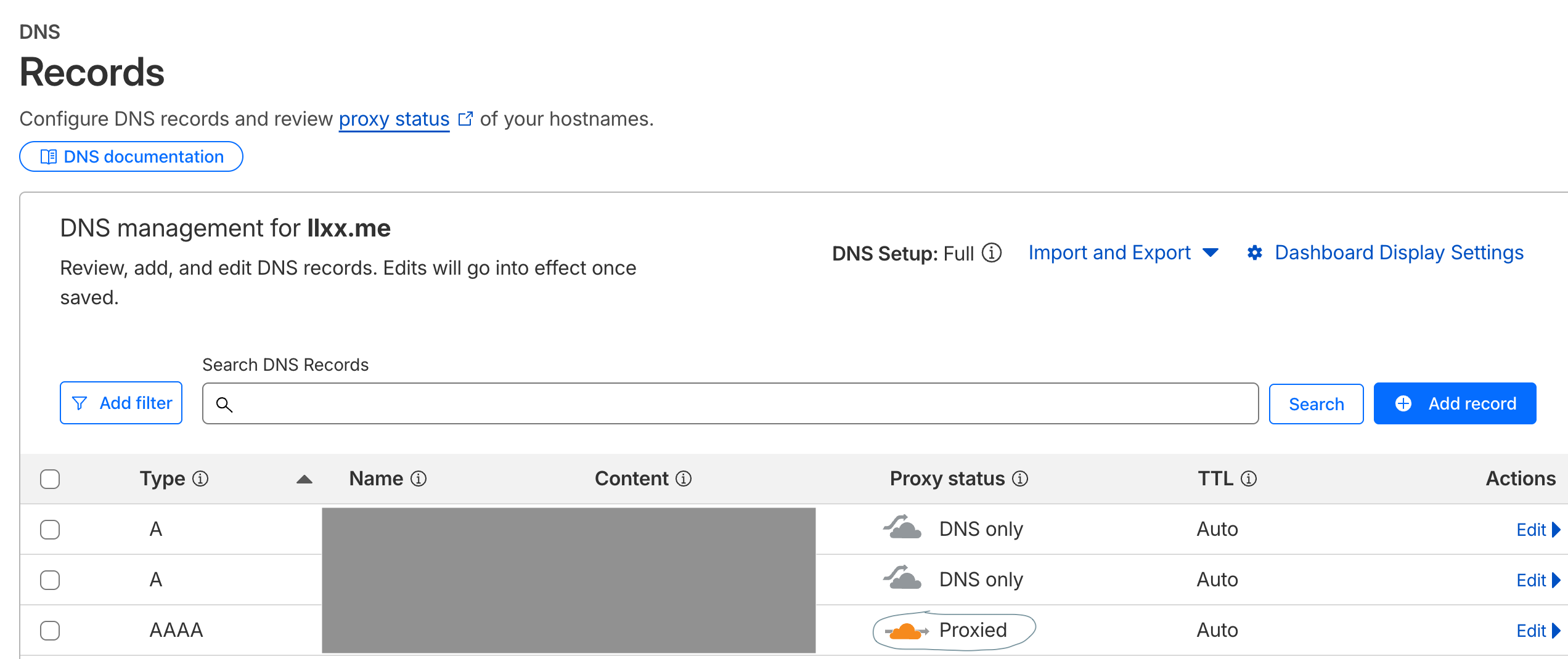Click the orange Proxied cloud icon
The image size is (1568, 659).
click(905, 631)
